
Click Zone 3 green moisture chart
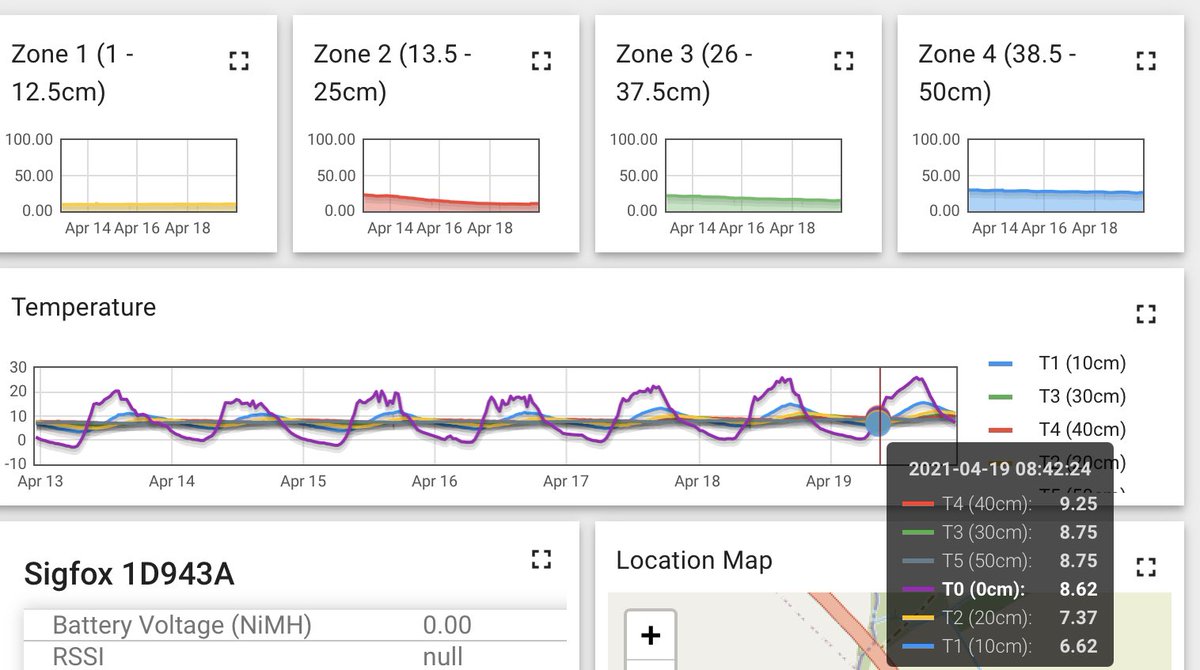754,175
